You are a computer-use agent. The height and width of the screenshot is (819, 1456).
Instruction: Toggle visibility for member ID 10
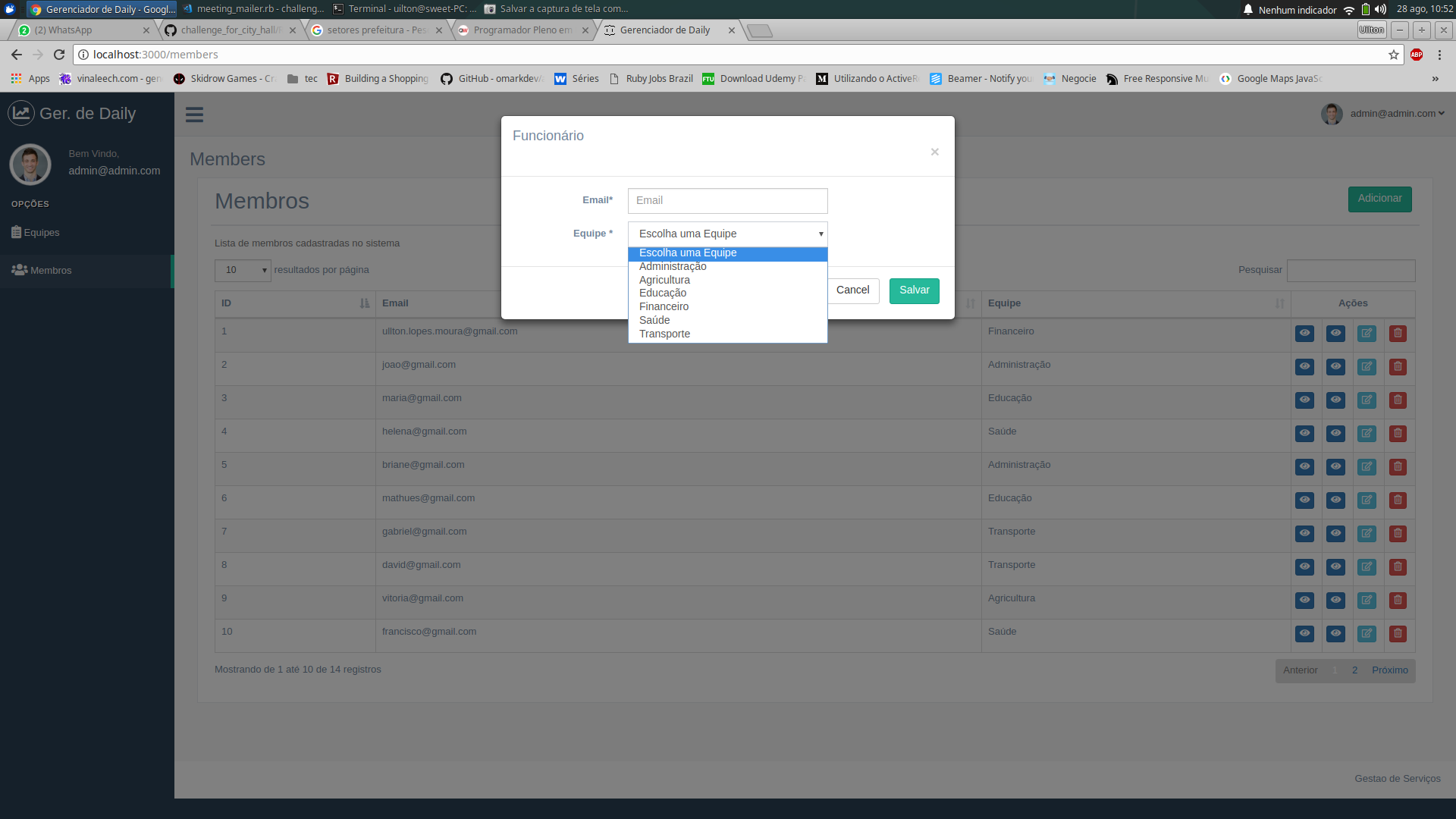(1304, 633)
